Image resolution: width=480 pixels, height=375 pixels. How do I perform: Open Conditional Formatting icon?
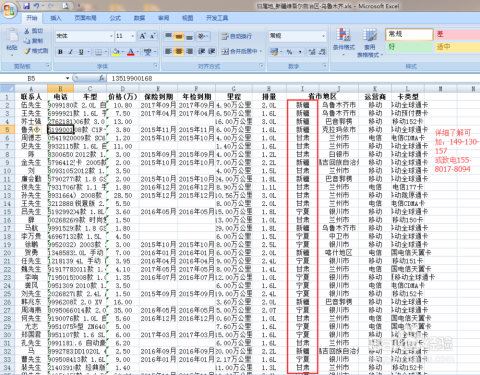tap(344, 42)
